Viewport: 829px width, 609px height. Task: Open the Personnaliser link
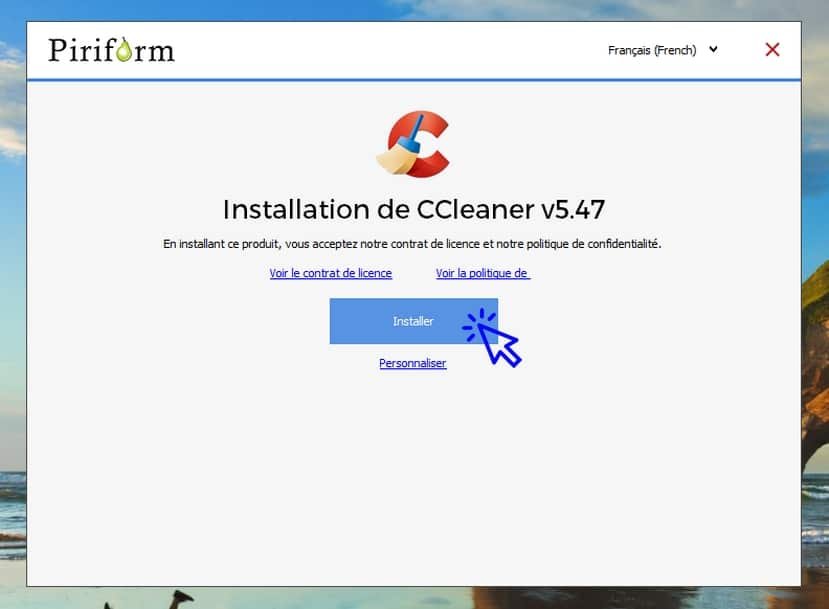click(x=412, y=363)
